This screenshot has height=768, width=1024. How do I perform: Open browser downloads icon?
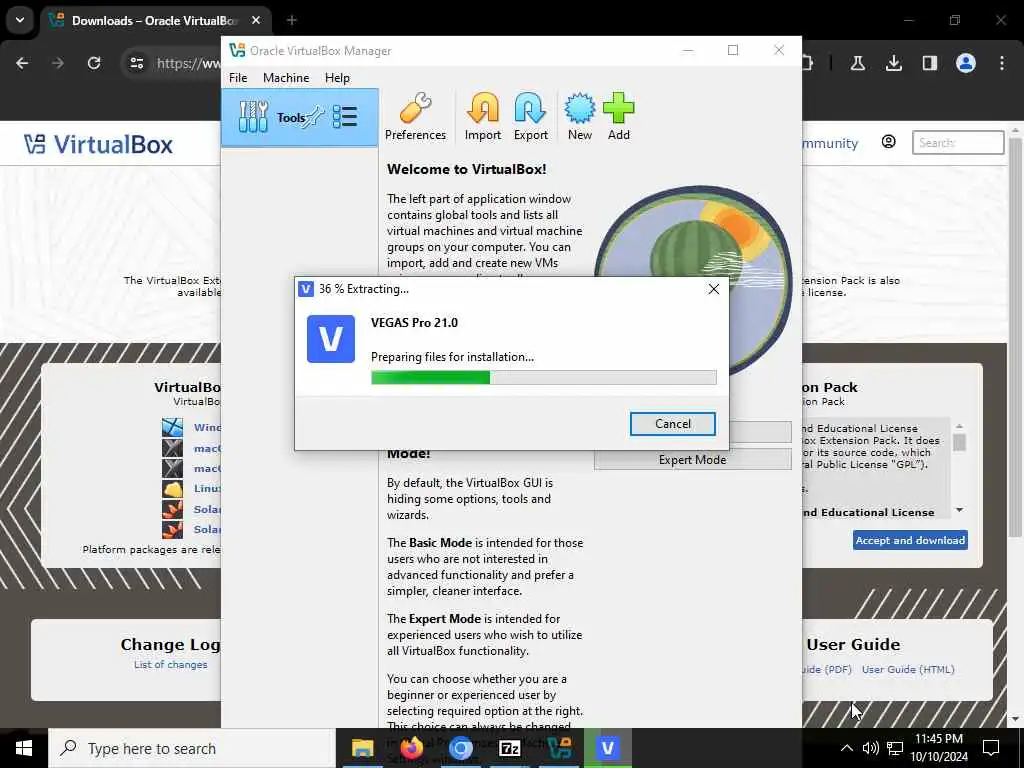click(893, 63)
